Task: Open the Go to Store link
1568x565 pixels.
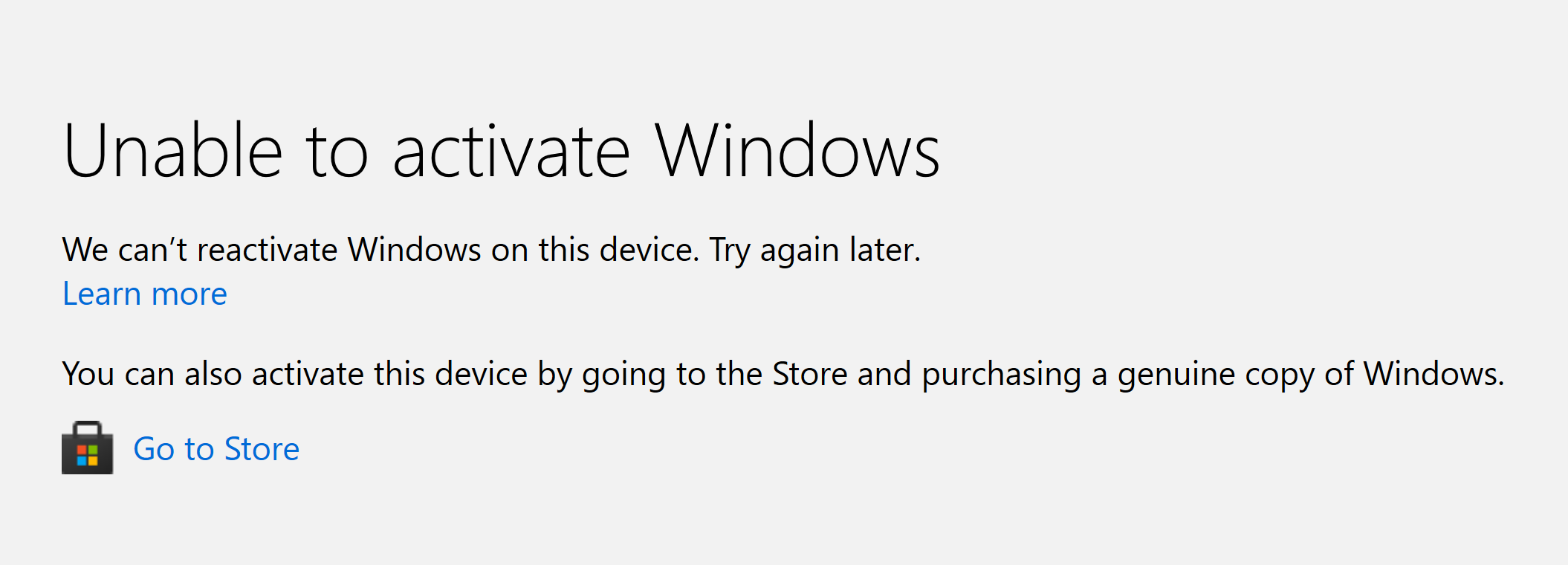Action: [216, 449]
